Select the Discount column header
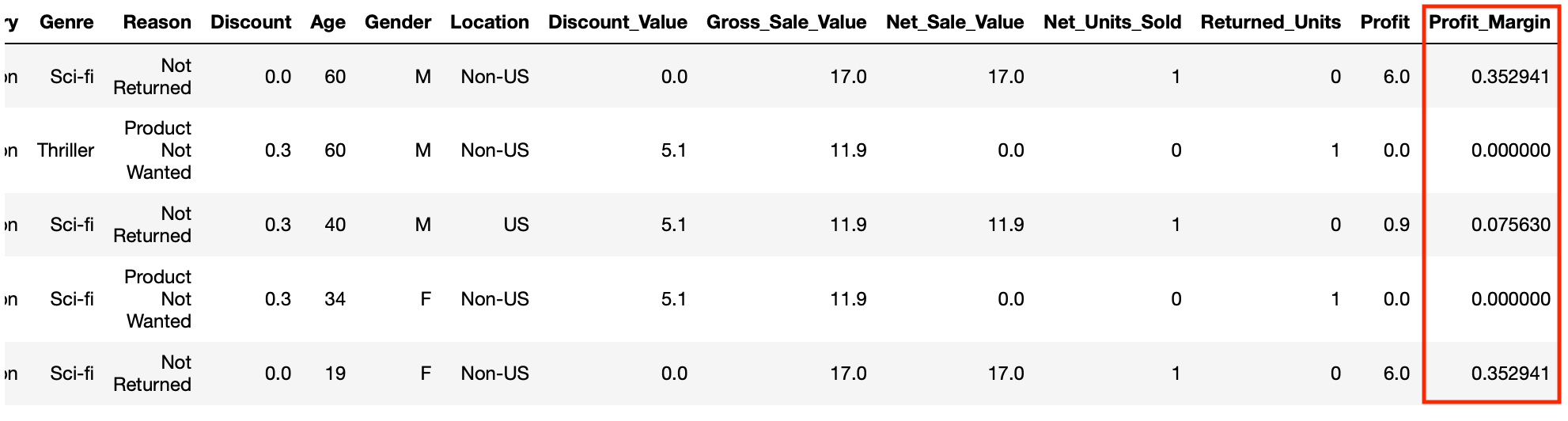 coord(251,22)
